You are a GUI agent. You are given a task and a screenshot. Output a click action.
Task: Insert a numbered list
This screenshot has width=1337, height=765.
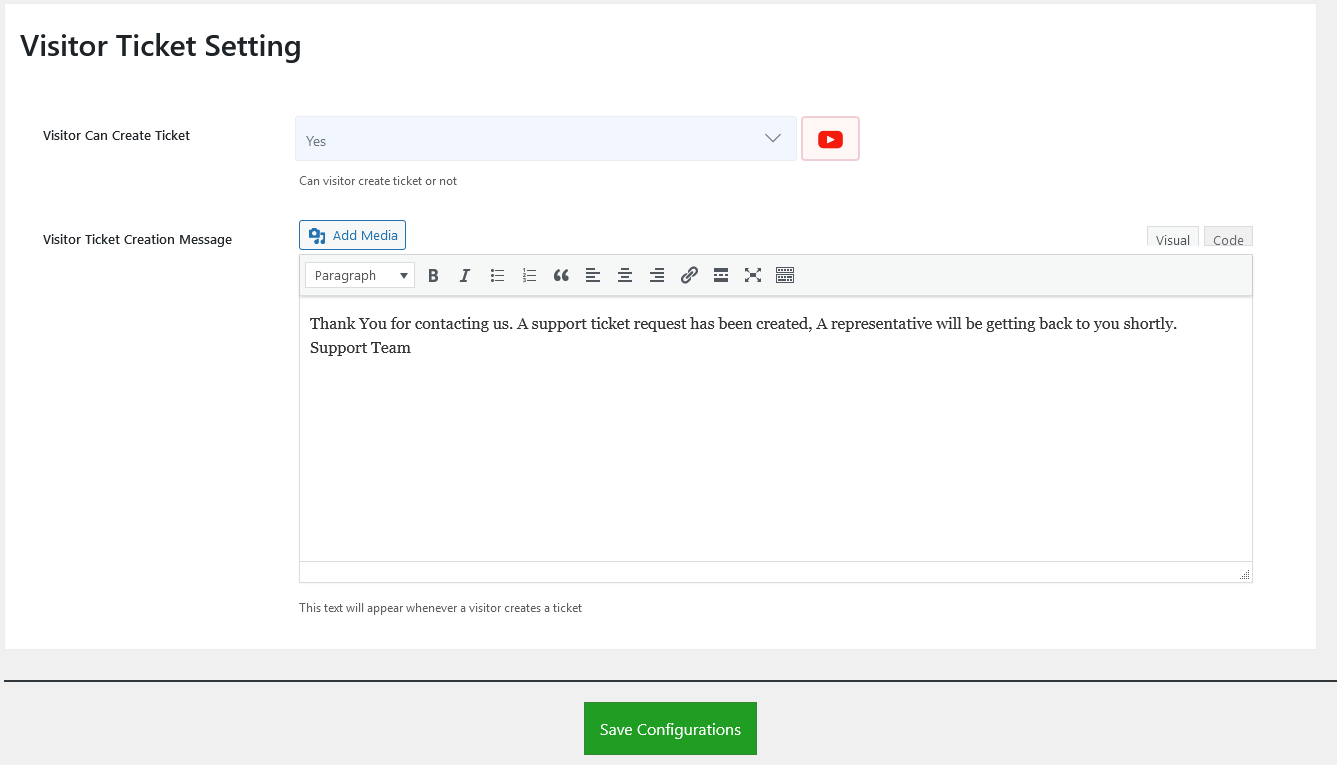(x=529, y=276)
